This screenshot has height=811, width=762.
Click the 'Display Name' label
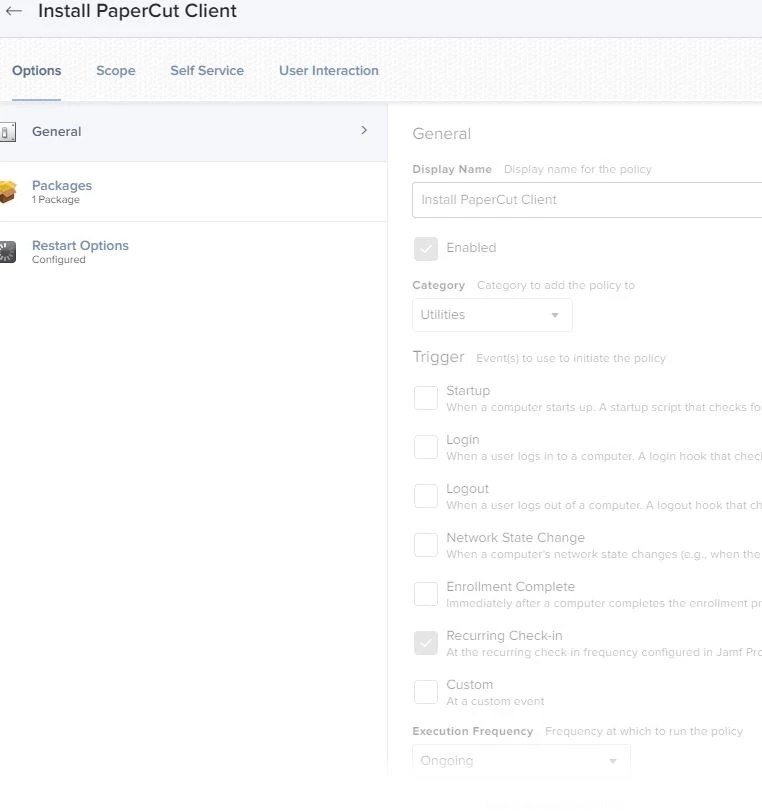click(x=452, y=169)
